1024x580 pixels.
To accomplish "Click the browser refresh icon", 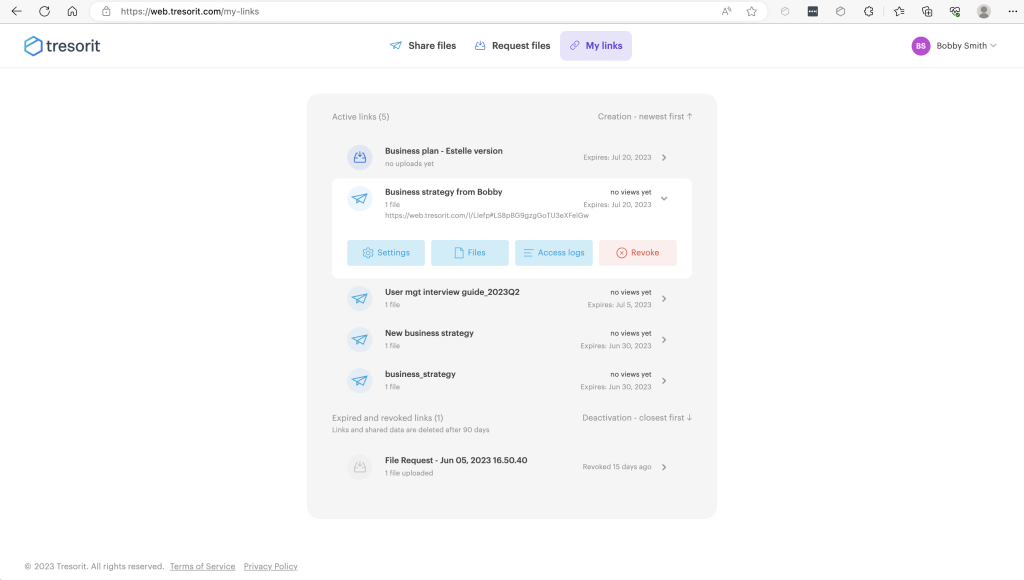I will pyautogui.click(x=44, y=12).
